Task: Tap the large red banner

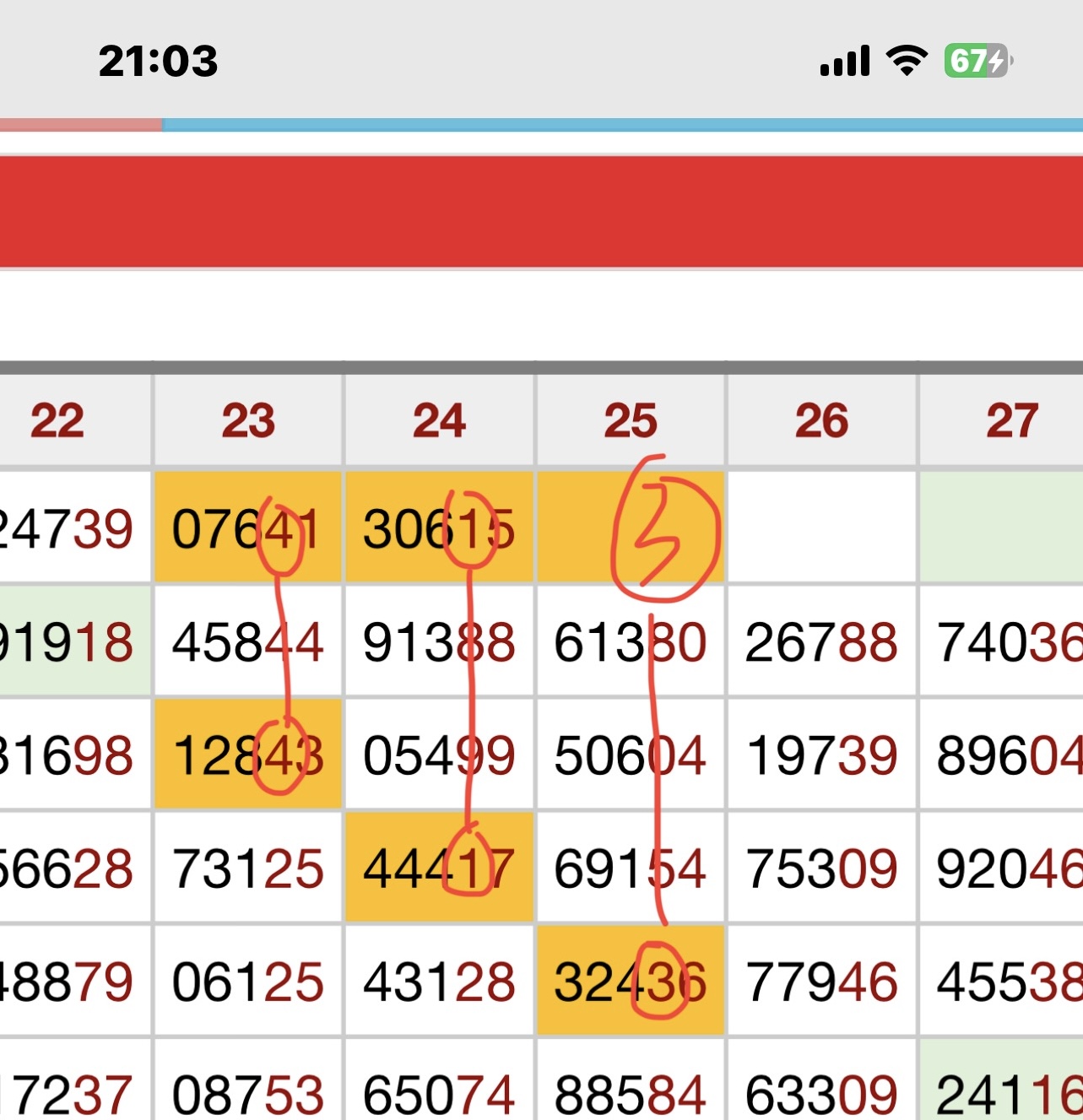Action: (541, 212)
